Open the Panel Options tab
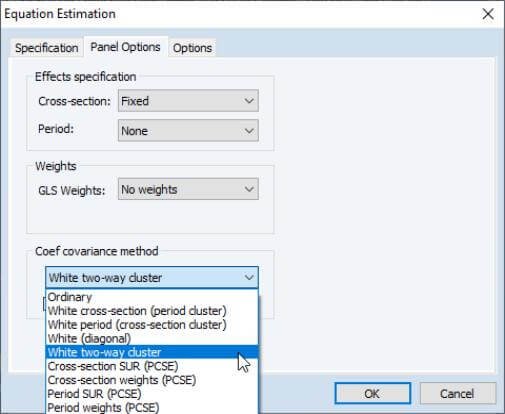505x414 pixels. point(125,47)
